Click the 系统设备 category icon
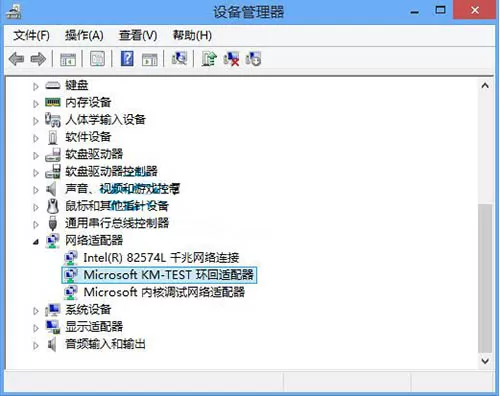The width and height of the screenshot is (500, 396). point(53,310)
